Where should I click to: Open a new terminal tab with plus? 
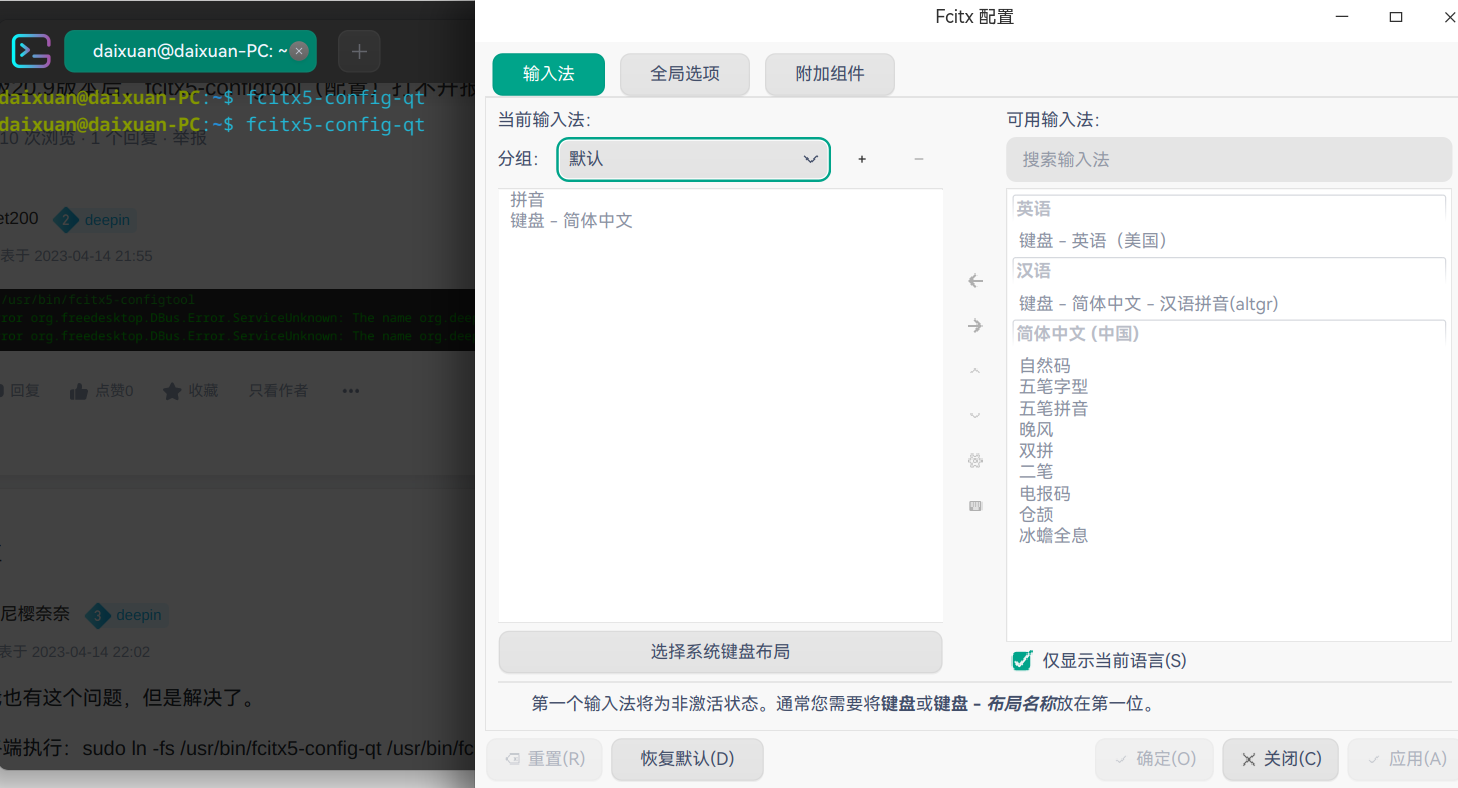click(360, 51)
